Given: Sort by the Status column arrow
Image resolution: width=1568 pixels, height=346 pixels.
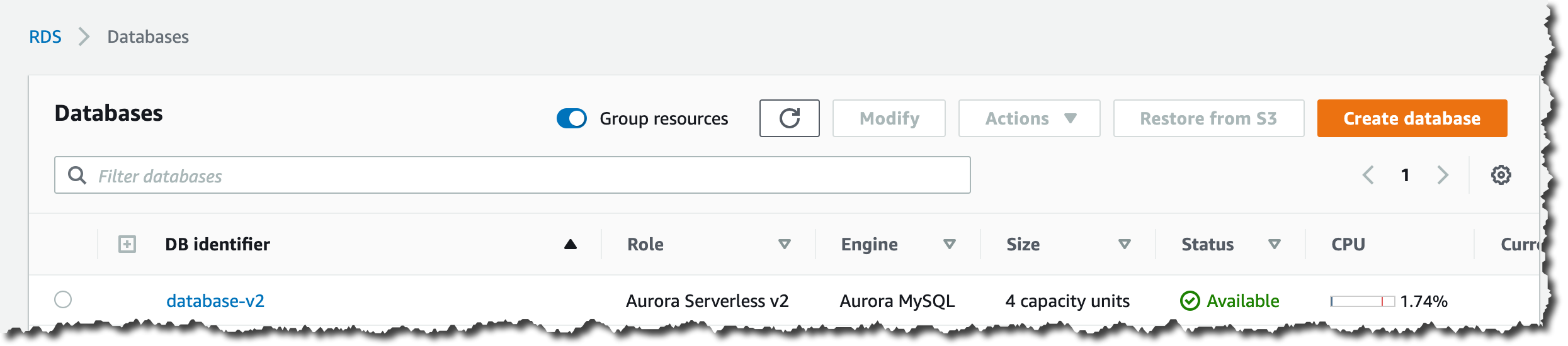Looking at the screenshot, I should (x=1274, y=244).
